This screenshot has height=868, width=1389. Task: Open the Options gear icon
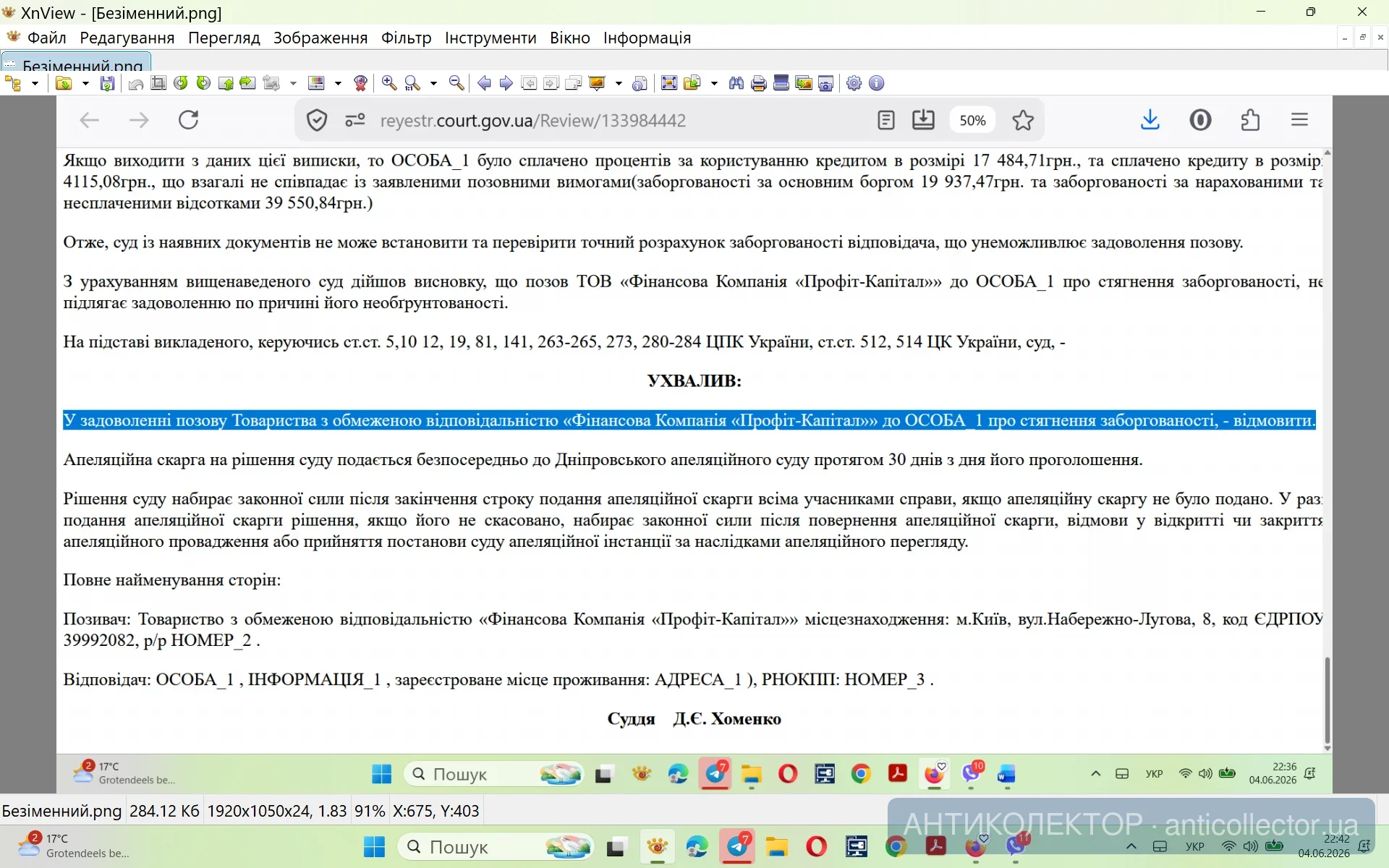click(x=854, y=83)
